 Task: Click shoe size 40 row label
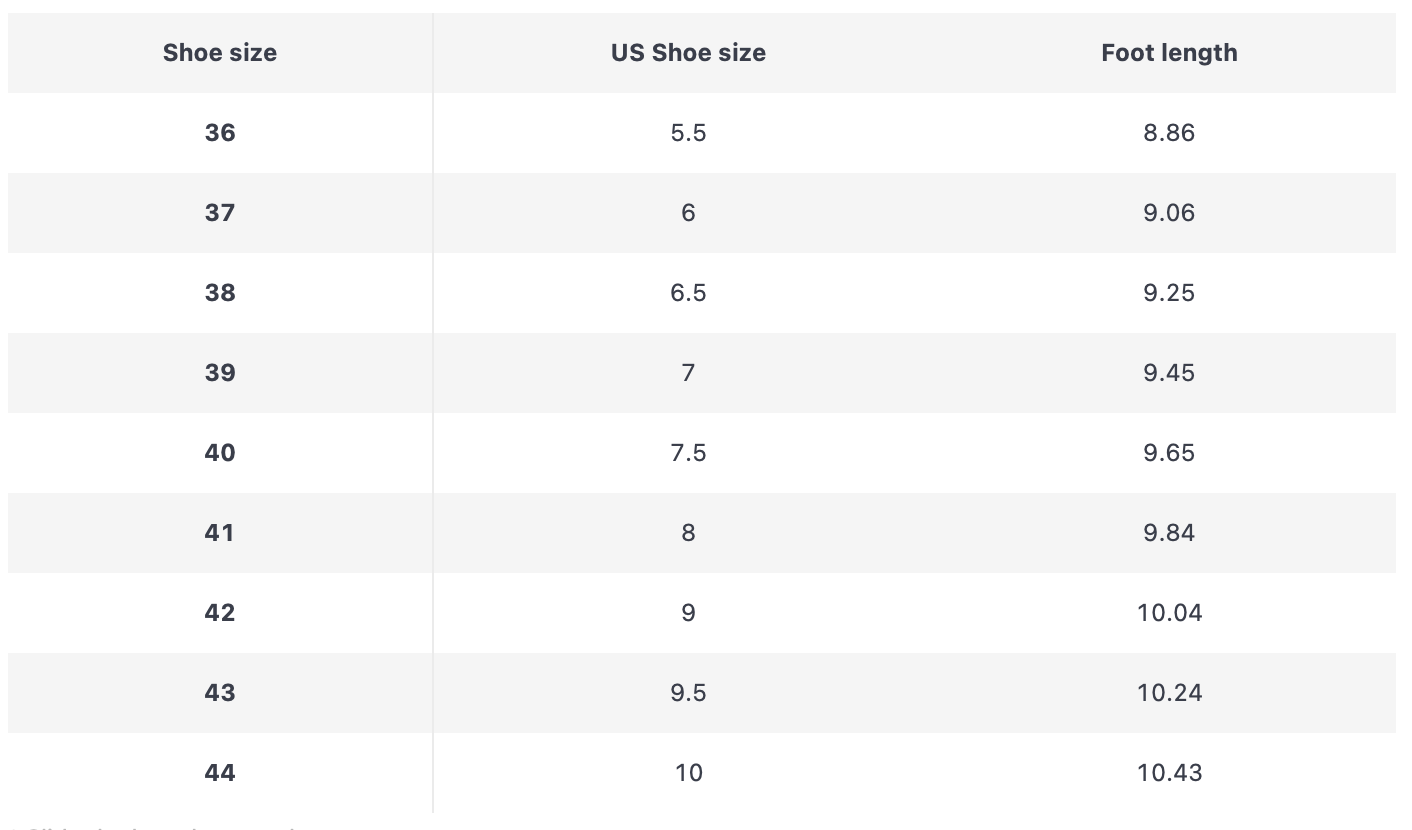point(220,453)
